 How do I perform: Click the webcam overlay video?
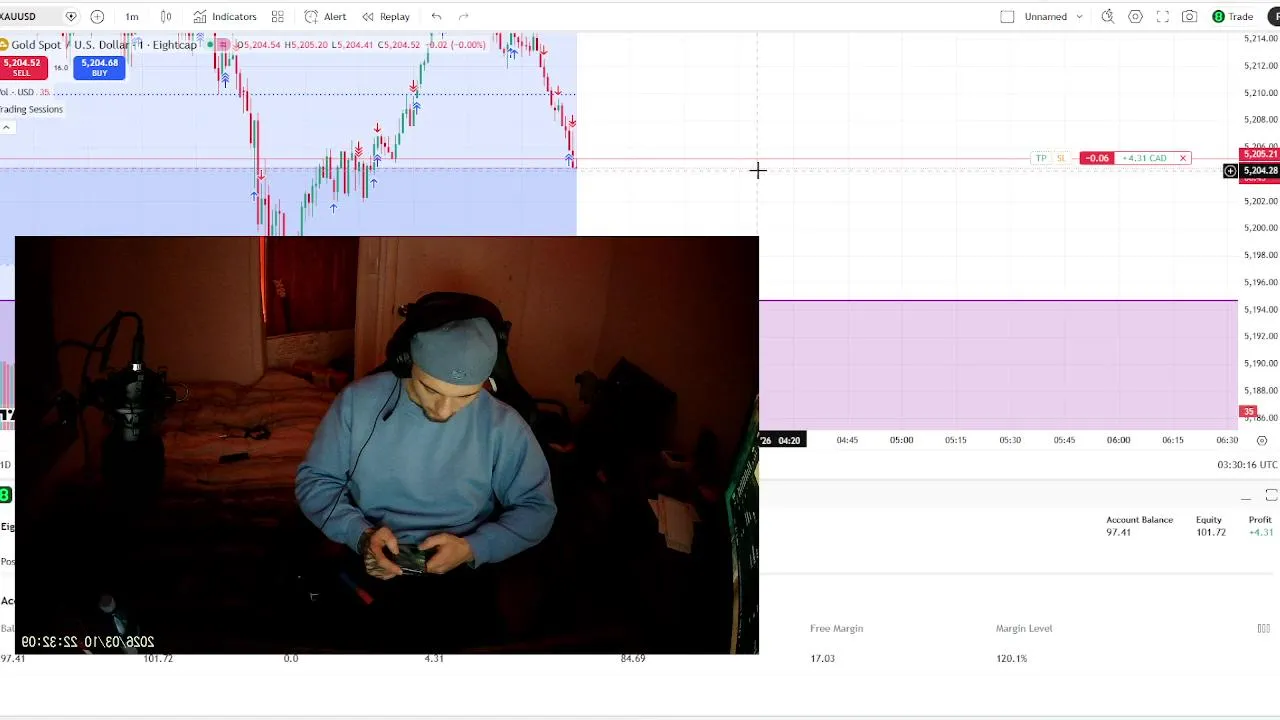(x=387, y=445)
